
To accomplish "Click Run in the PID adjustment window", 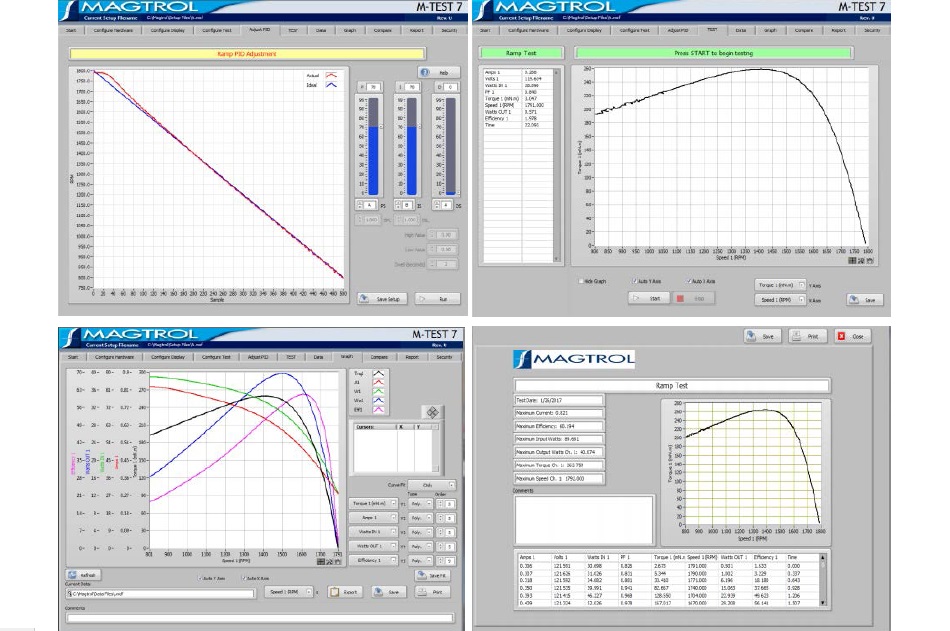I will (437, 299).
